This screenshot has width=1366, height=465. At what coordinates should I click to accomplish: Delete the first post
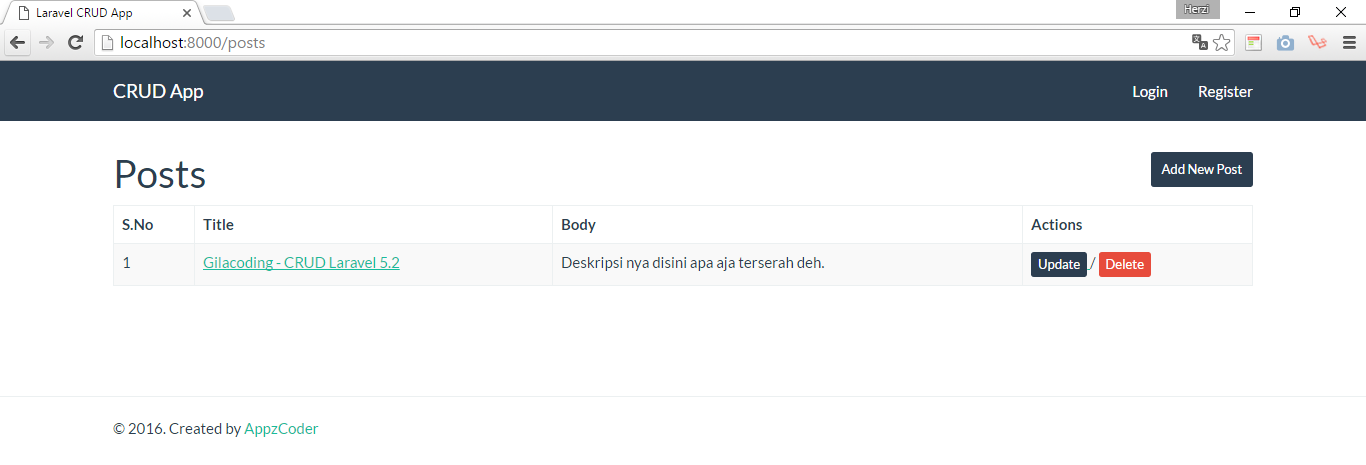tap(1124, 264)
